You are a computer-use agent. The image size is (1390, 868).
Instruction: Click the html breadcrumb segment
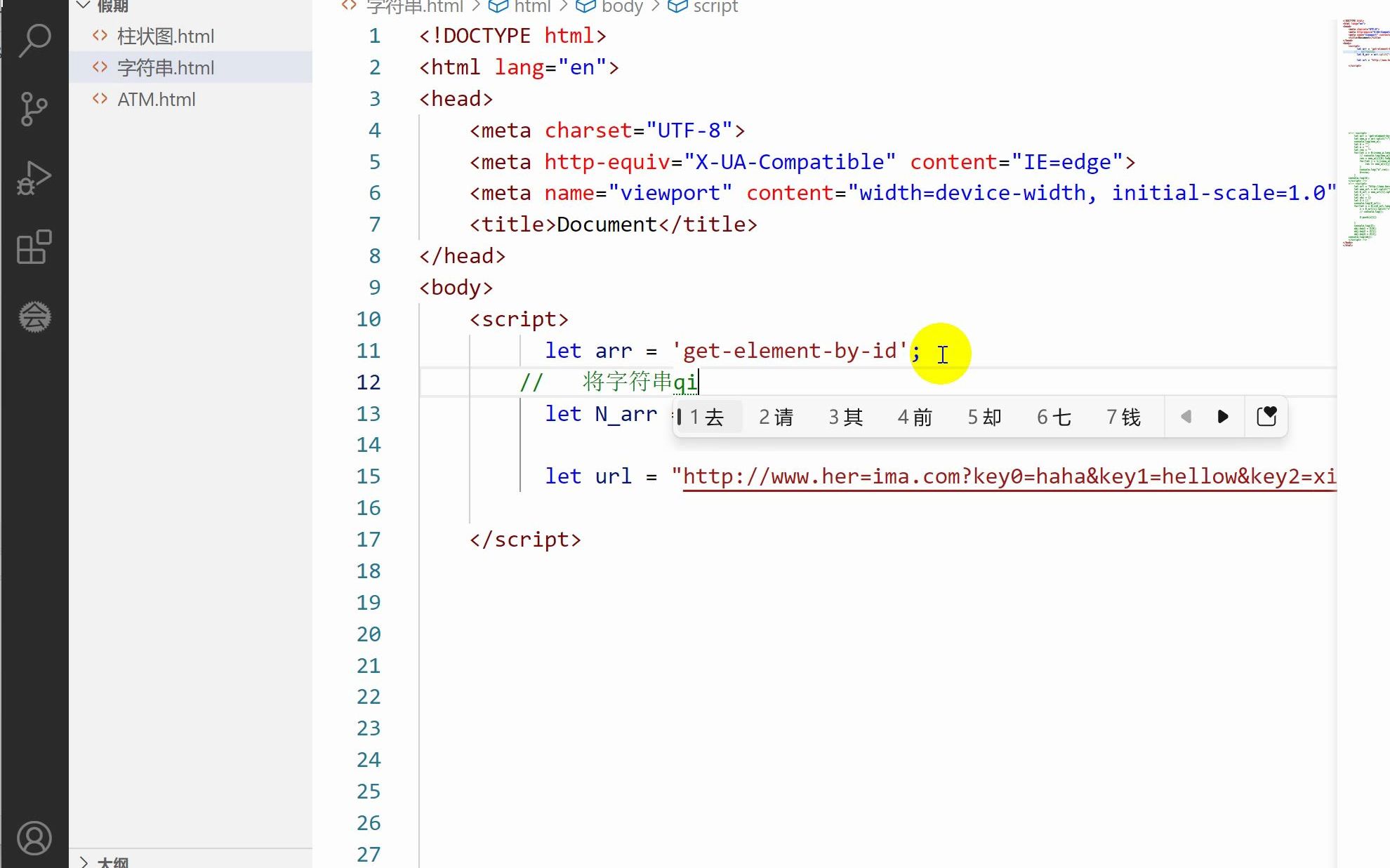[x=531, y=6]
